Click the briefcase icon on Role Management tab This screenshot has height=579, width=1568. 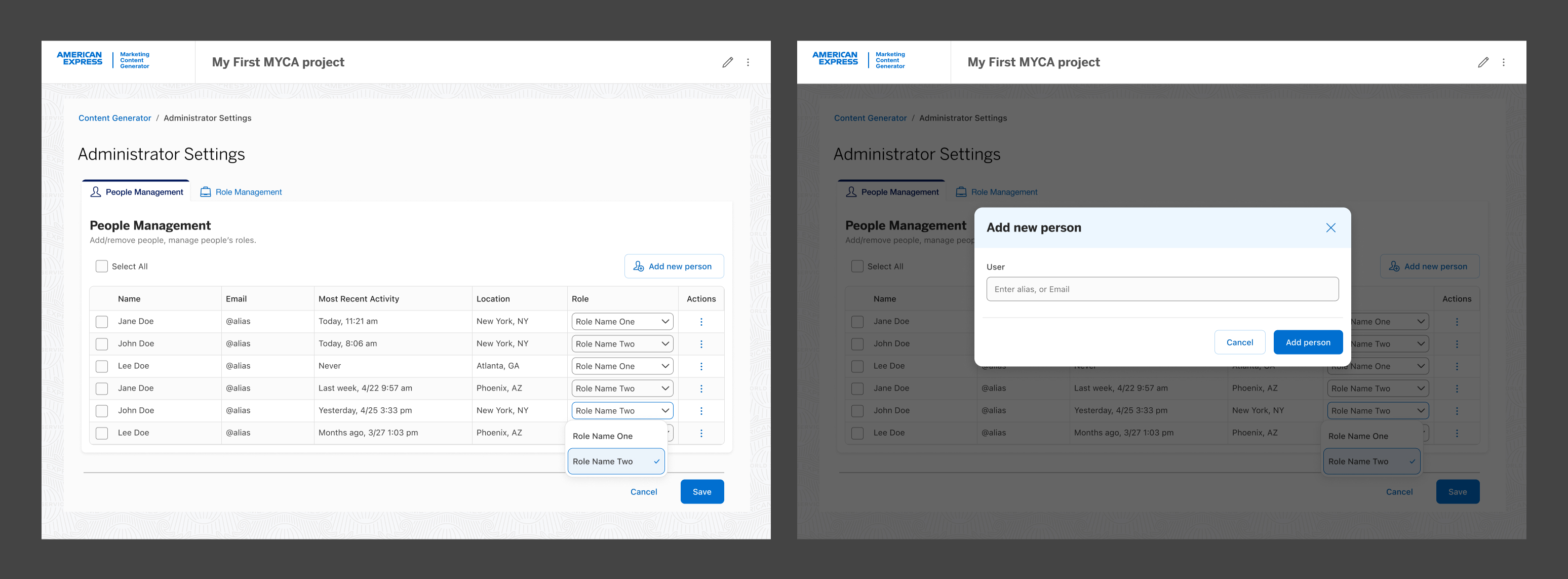(x=205, y=191)
